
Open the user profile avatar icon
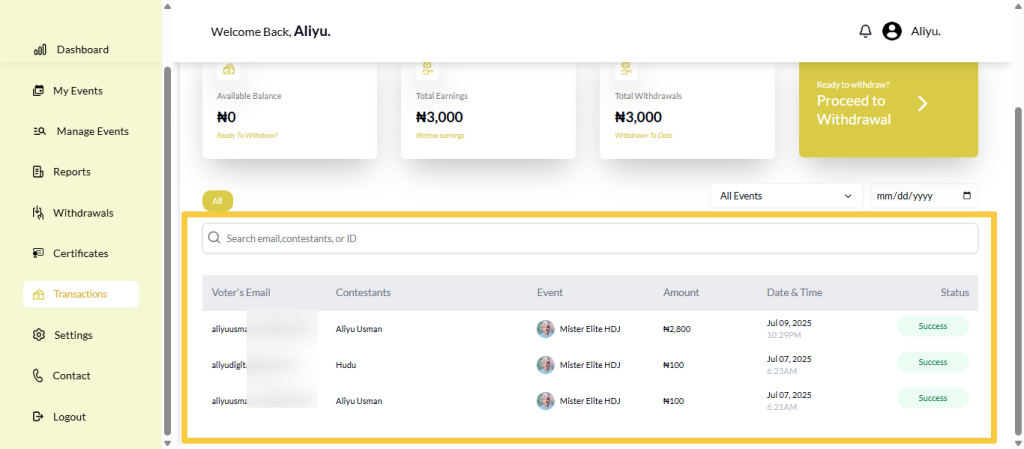pyautogui.click(x=892, y=31)
